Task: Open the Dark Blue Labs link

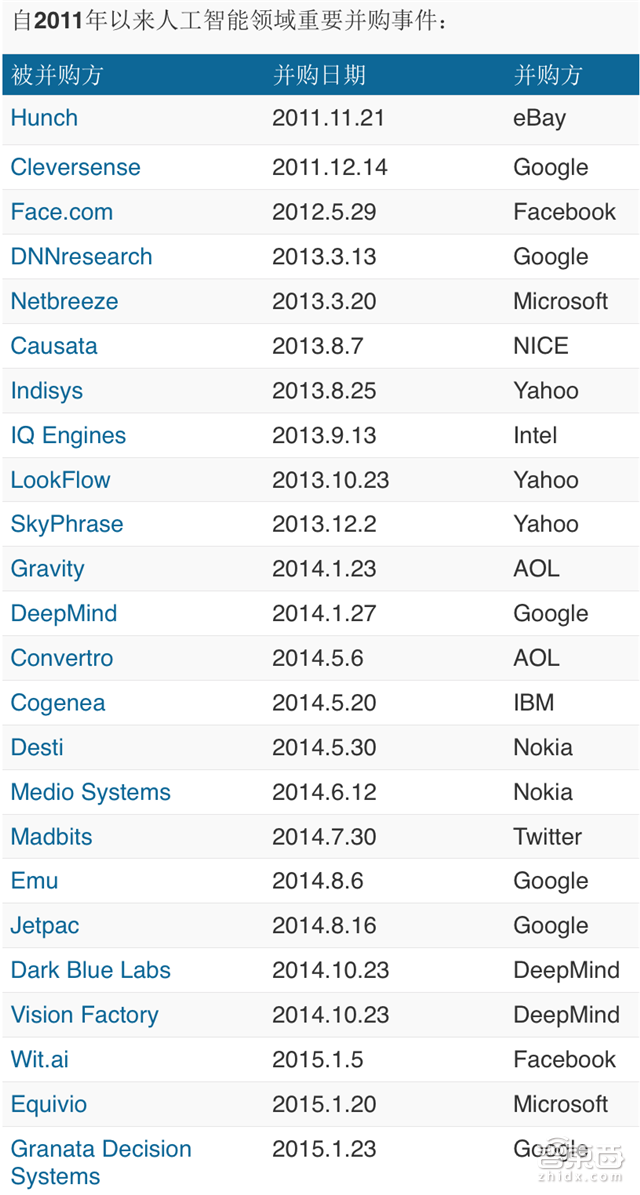Action: pos(90,971)
